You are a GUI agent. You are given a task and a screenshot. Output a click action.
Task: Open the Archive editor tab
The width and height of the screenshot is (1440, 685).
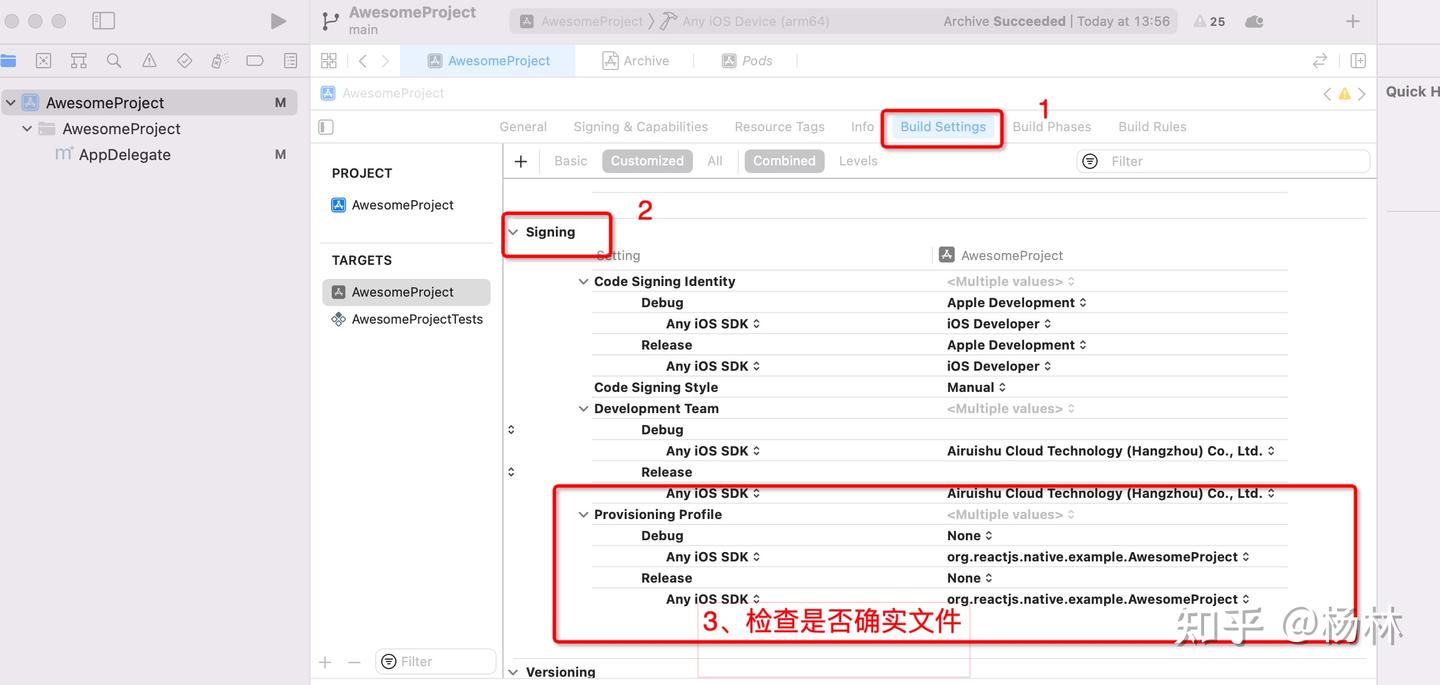coord(636,61)
